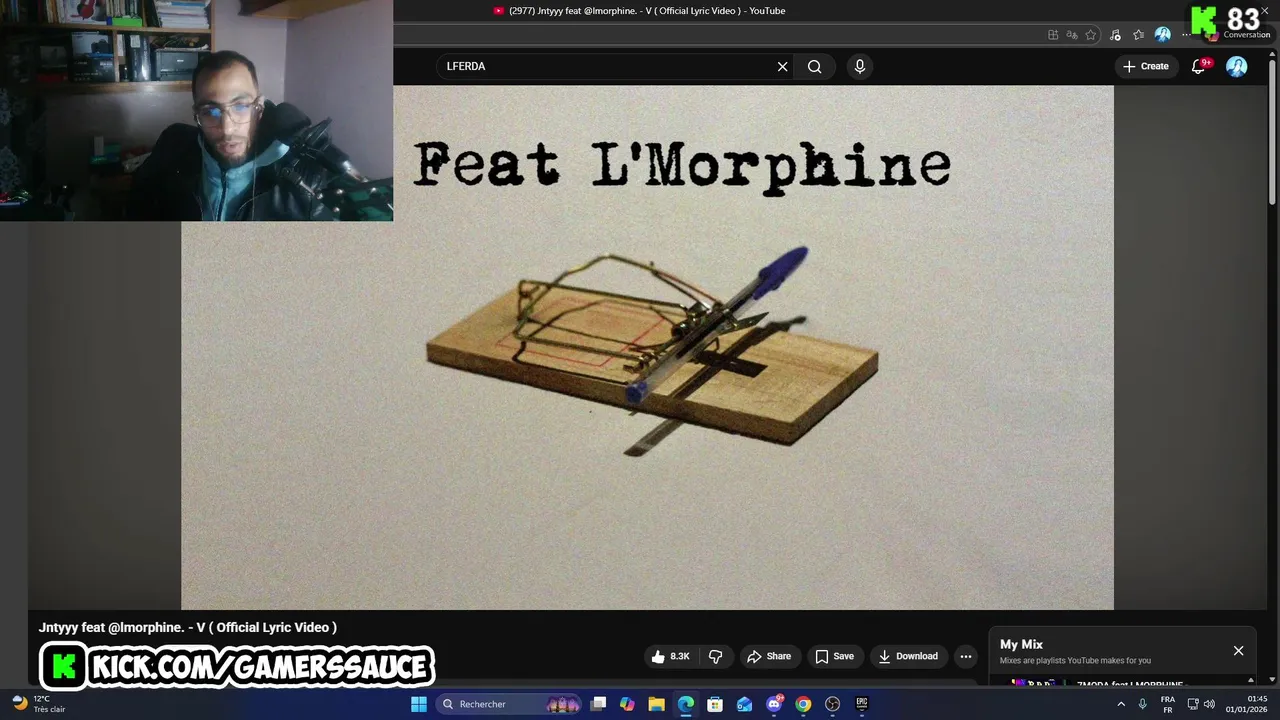Switch the FRA keyboard language
This screenshot has height=720, width=1280.
[x=1167, y=704]
